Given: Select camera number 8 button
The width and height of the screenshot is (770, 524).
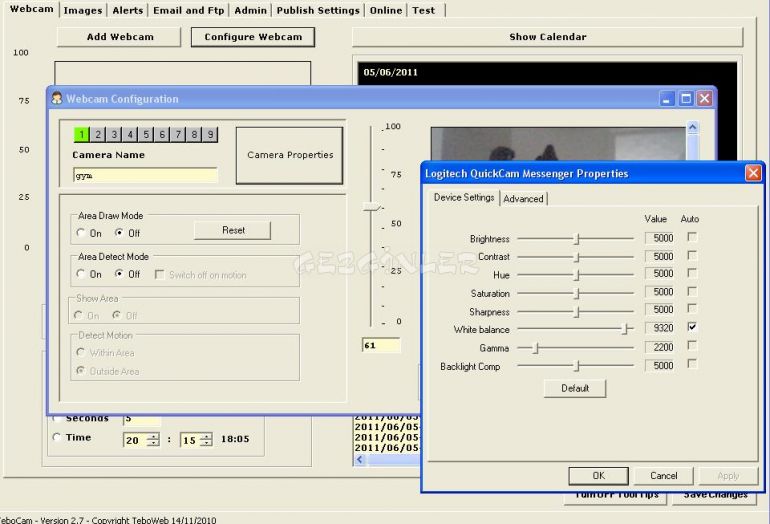Looking at the screenshot, I should pyautogui.click(x=194, y=134).
